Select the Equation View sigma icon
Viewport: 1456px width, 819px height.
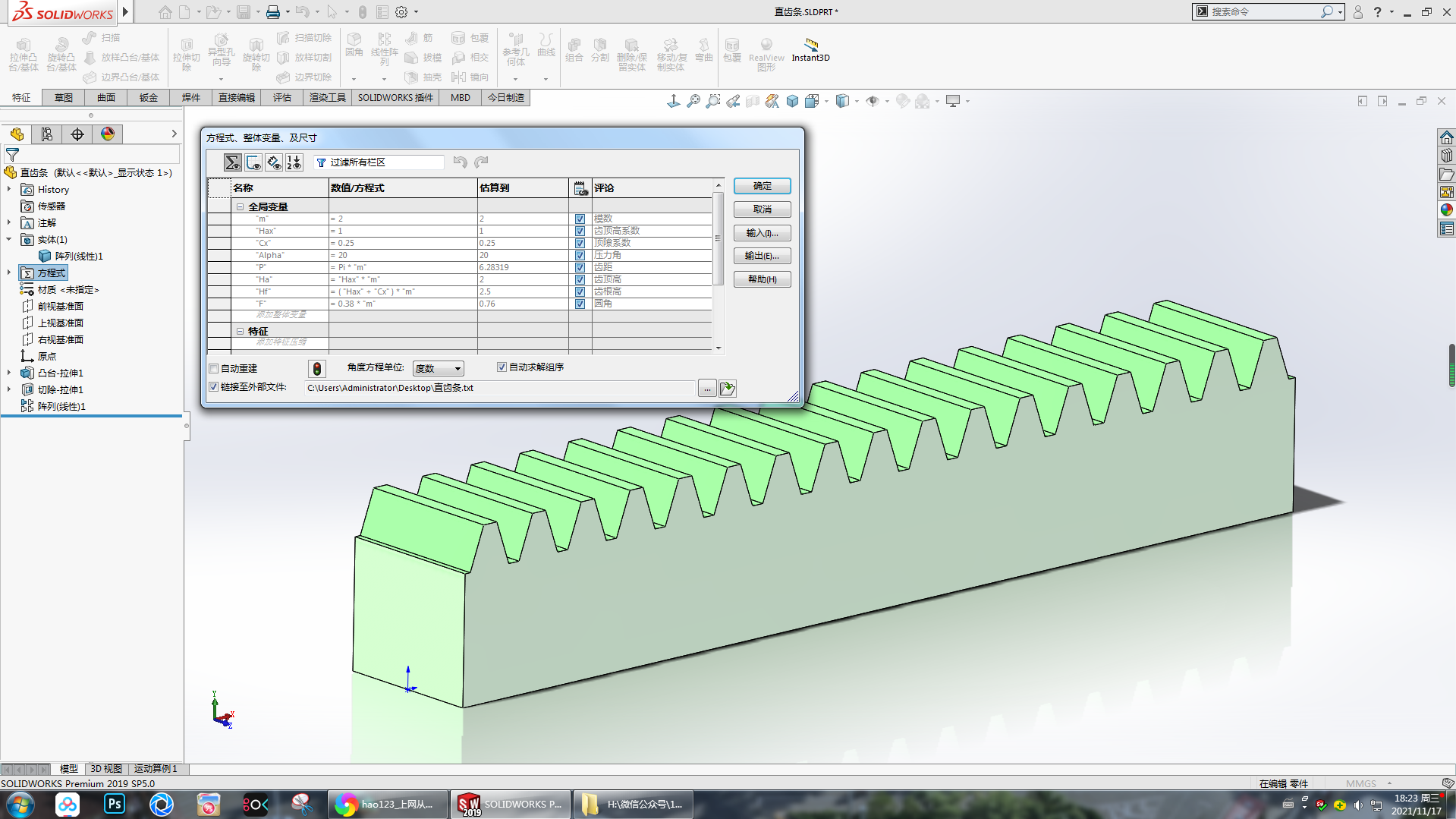232,162
